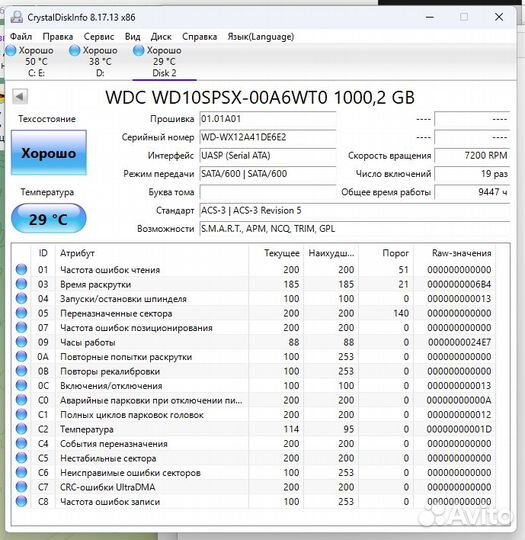Go to previous disk with left arrow
This screenshot has width=525, height=540.
[x=20, y=96]
